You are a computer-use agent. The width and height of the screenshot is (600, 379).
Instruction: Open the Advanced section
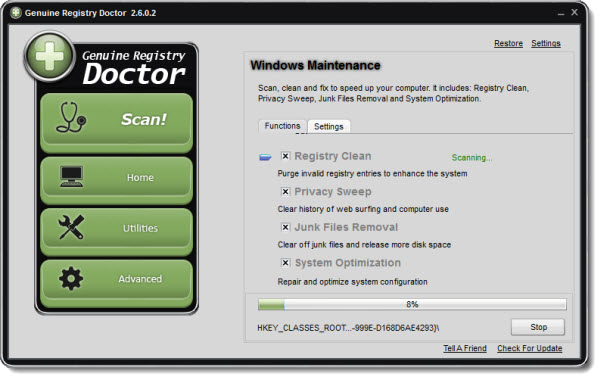[116, 283]
